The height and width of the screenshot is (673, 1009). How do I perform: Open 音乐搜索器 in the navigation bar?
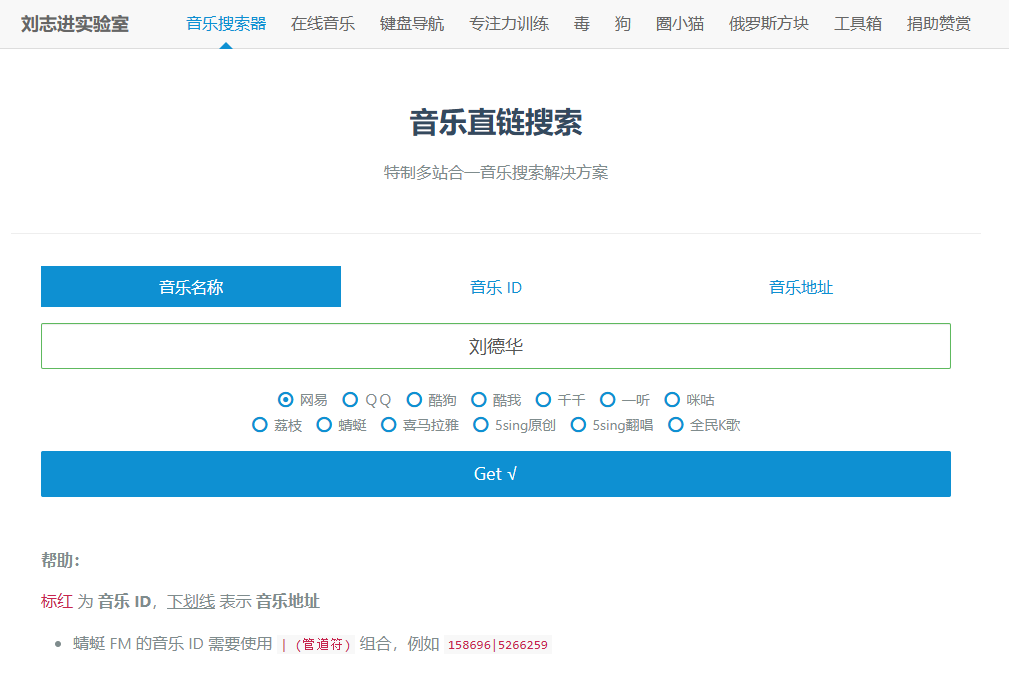click(x=226, y=24)
